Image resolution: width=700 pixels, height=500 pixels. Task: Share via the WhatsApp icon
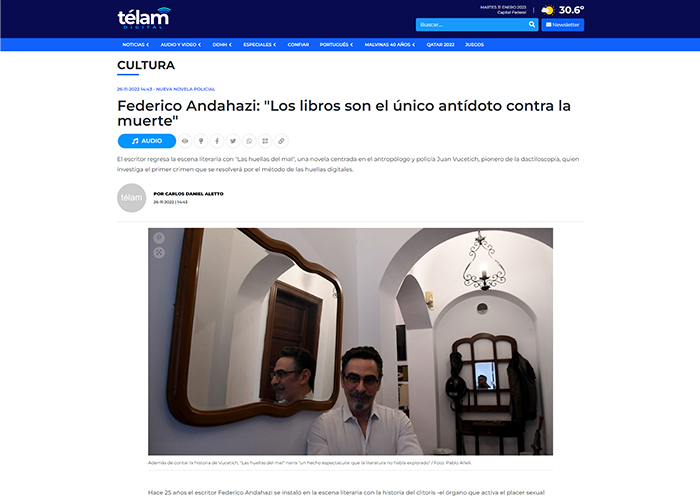click(249, 141)
